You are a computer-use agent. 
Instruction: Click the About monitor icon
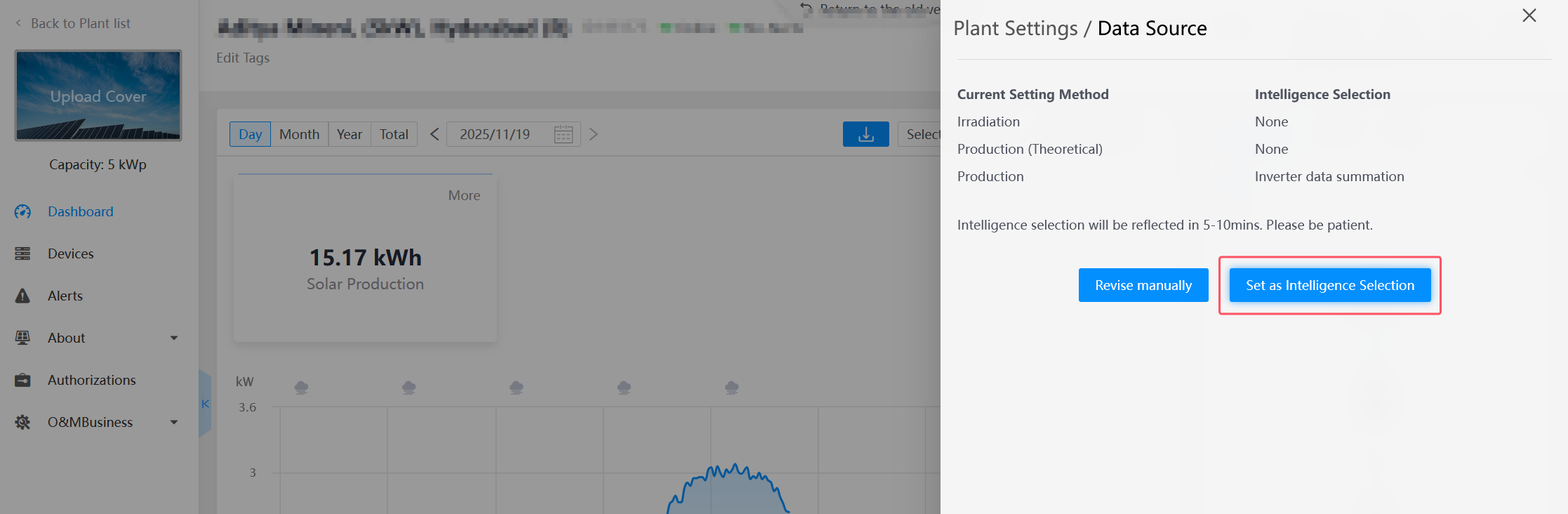[x=22, y=338]
